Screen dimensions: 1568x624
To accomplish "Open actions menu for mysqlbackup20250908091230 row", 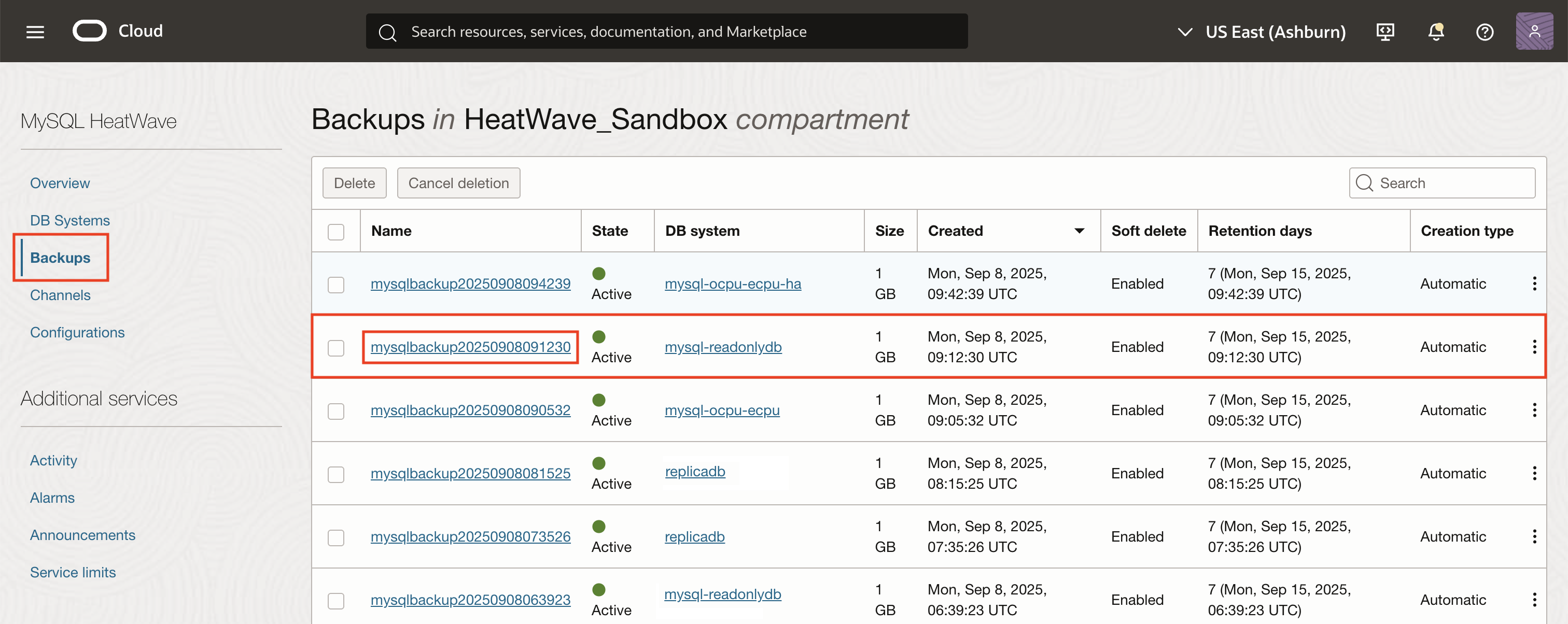I will coord(1534,347).
